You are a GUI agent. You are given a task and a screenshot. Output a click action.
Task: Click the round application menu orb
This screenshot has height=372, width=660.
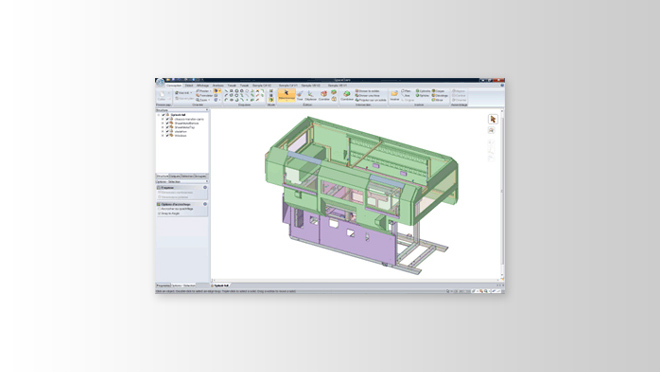160,83
